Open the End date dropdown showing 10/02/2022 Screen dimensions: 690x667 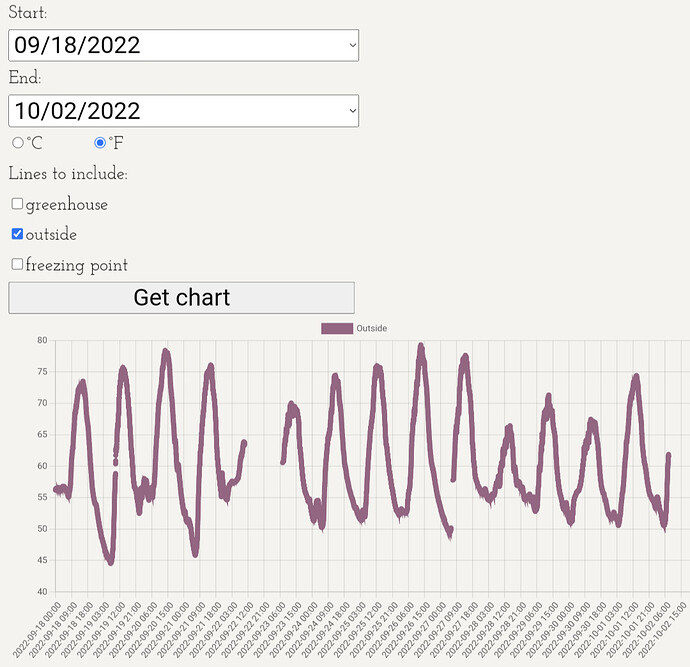tap(184, 111)
